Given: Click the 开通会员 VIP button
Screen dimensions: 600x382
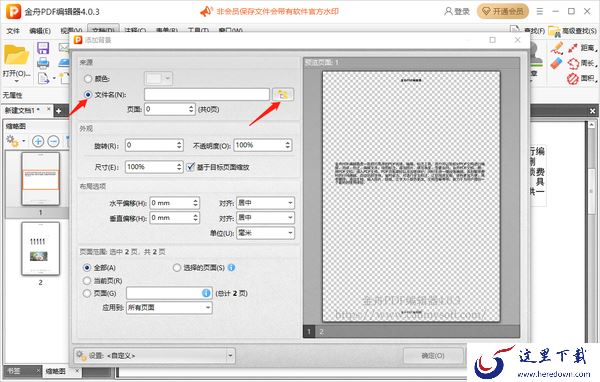Looking at the screenshot, I should pos(502,11).
